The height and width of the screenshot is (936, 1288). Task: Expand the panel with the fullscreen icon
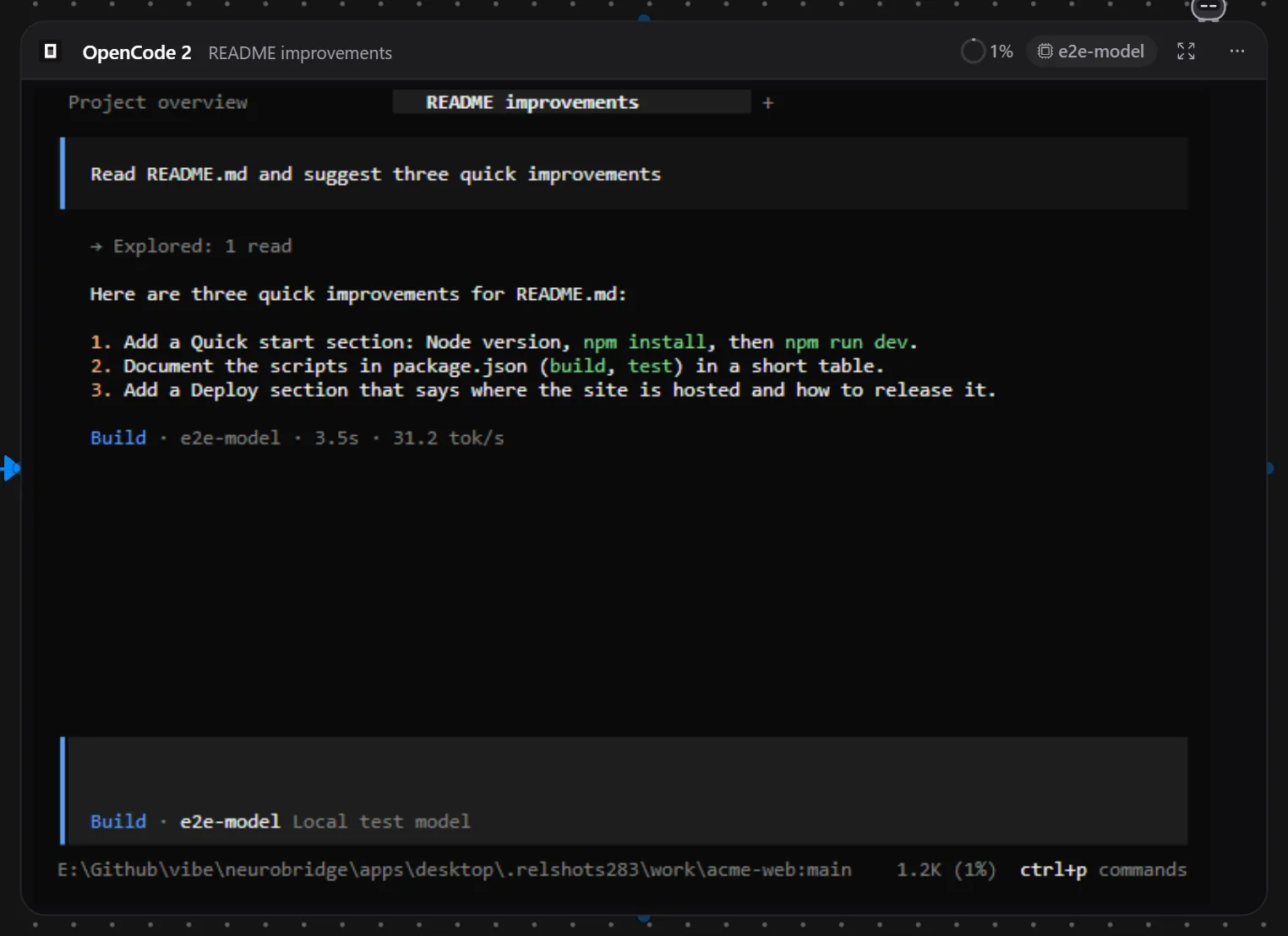pyautogui.click(x=1186, y=52)
